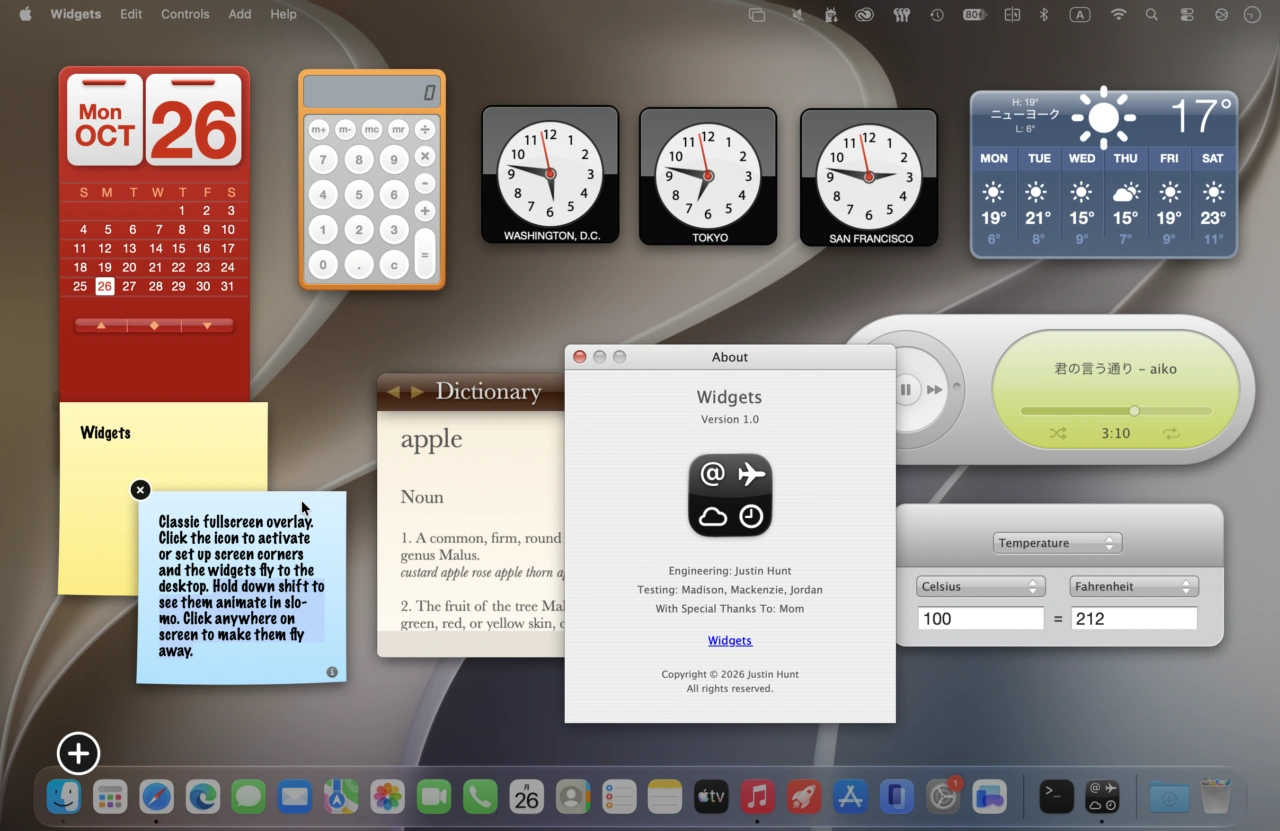This screenshot has height=831, width=1280.
Task: Toggle repeat in the music widget
Action: click(1172, 433)
